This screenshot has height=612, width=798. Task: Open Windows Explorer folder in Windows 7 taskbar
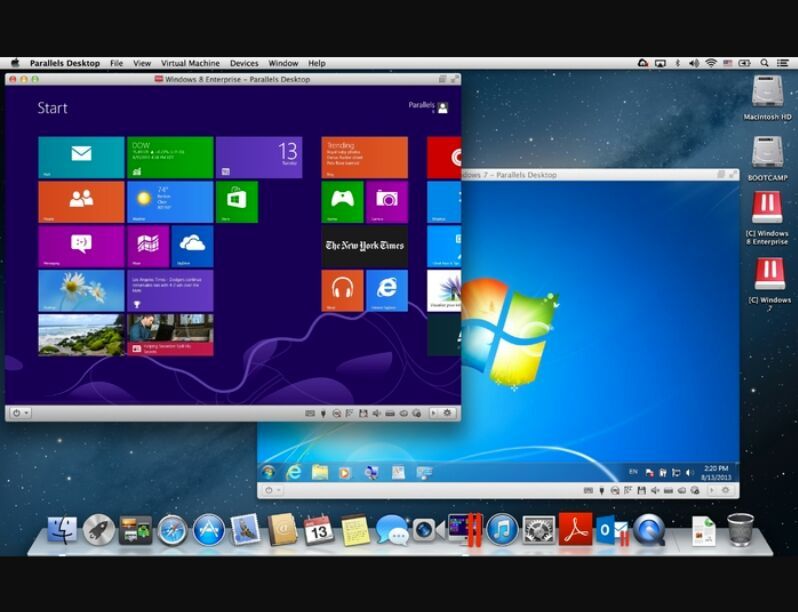(320, 473)
